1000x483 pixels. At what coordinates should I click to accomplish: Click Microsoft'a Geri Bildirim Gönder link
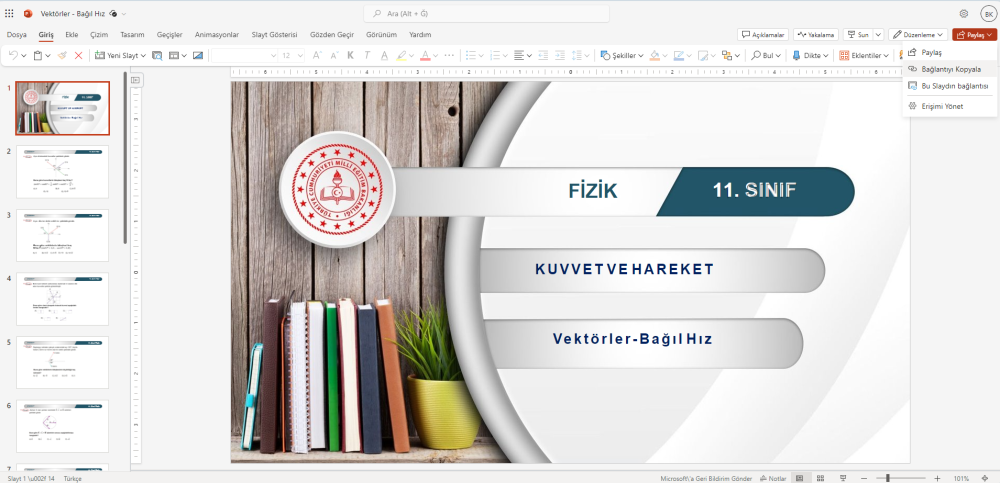(x=707, y=478)
